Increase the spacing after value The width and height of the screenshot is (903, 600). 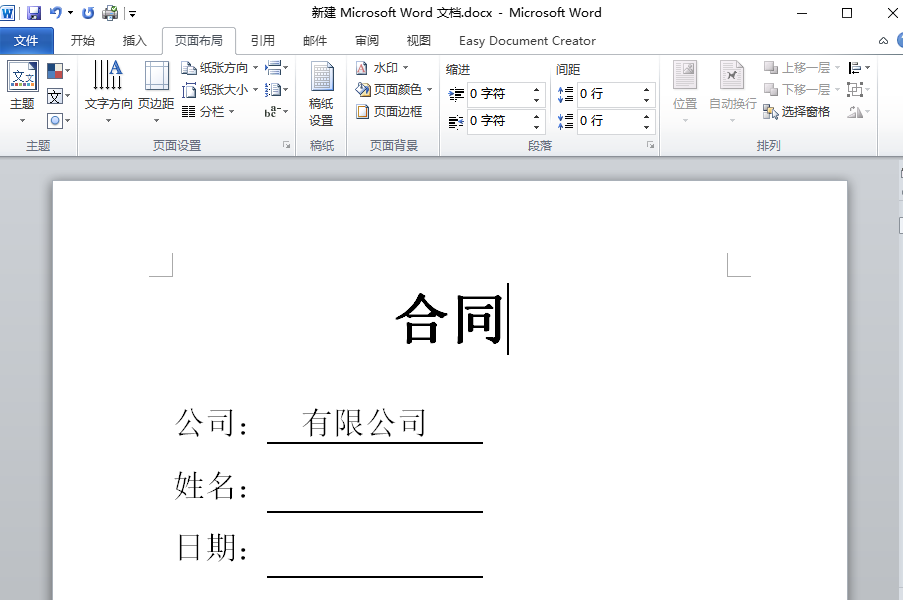647,116
